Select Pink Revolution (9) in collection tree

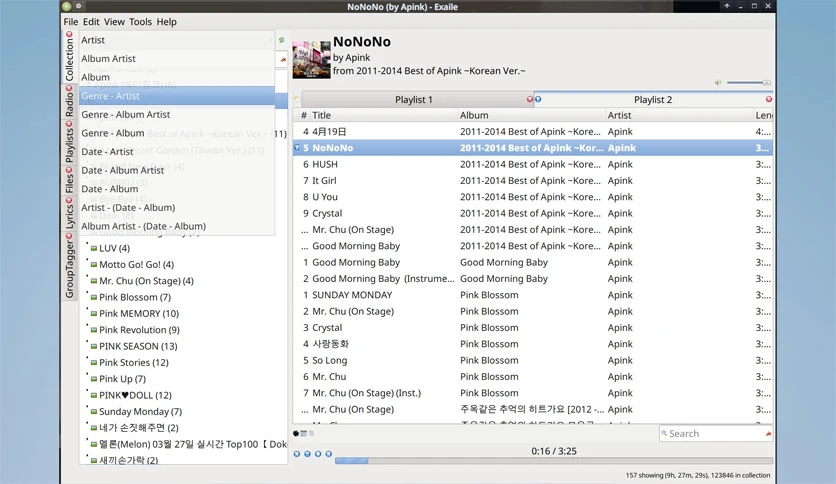pos(139,330)
